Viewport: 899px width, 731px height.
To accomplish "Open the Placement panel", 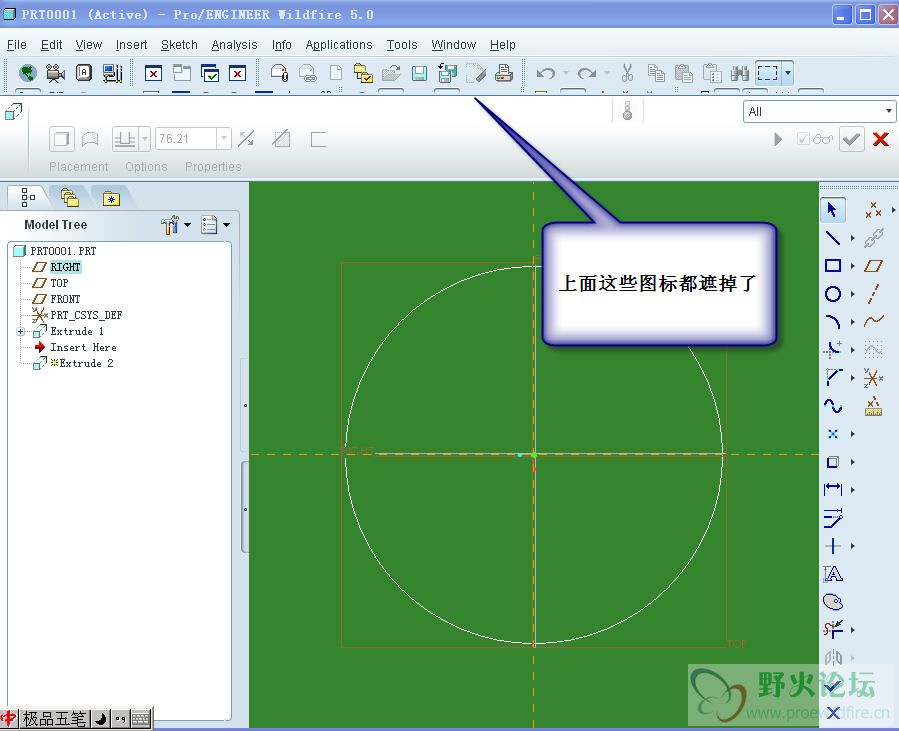I will tap(79, 167).
